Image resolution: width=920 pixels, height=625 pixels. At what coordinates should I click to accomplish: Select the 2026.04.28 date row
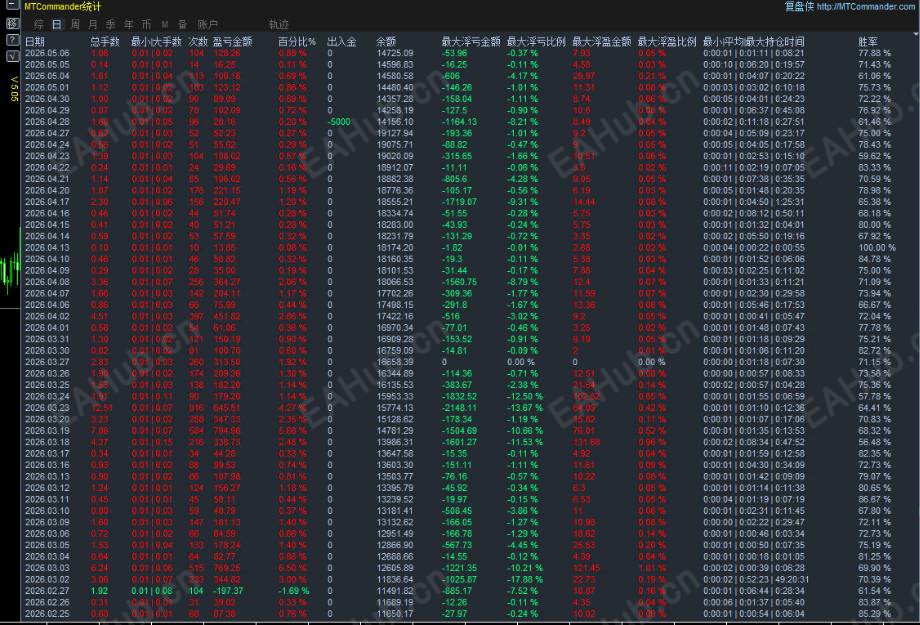[47, 121]
